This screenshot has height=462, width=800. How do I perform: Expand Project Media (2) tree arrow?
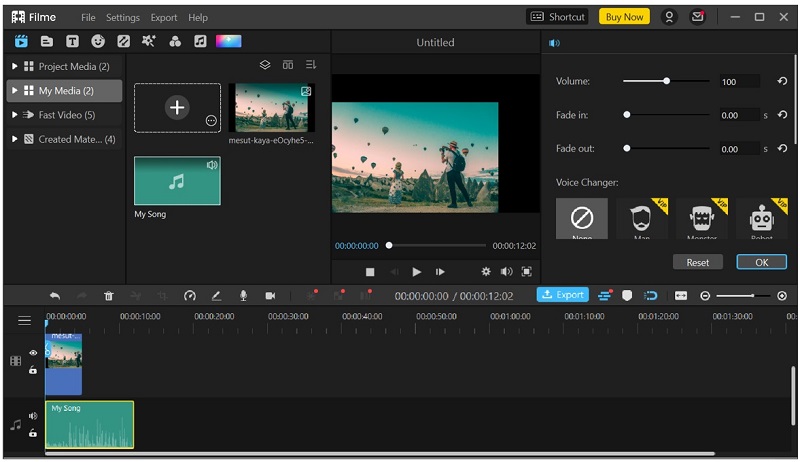pyautogui.click(x=15, y=66)
